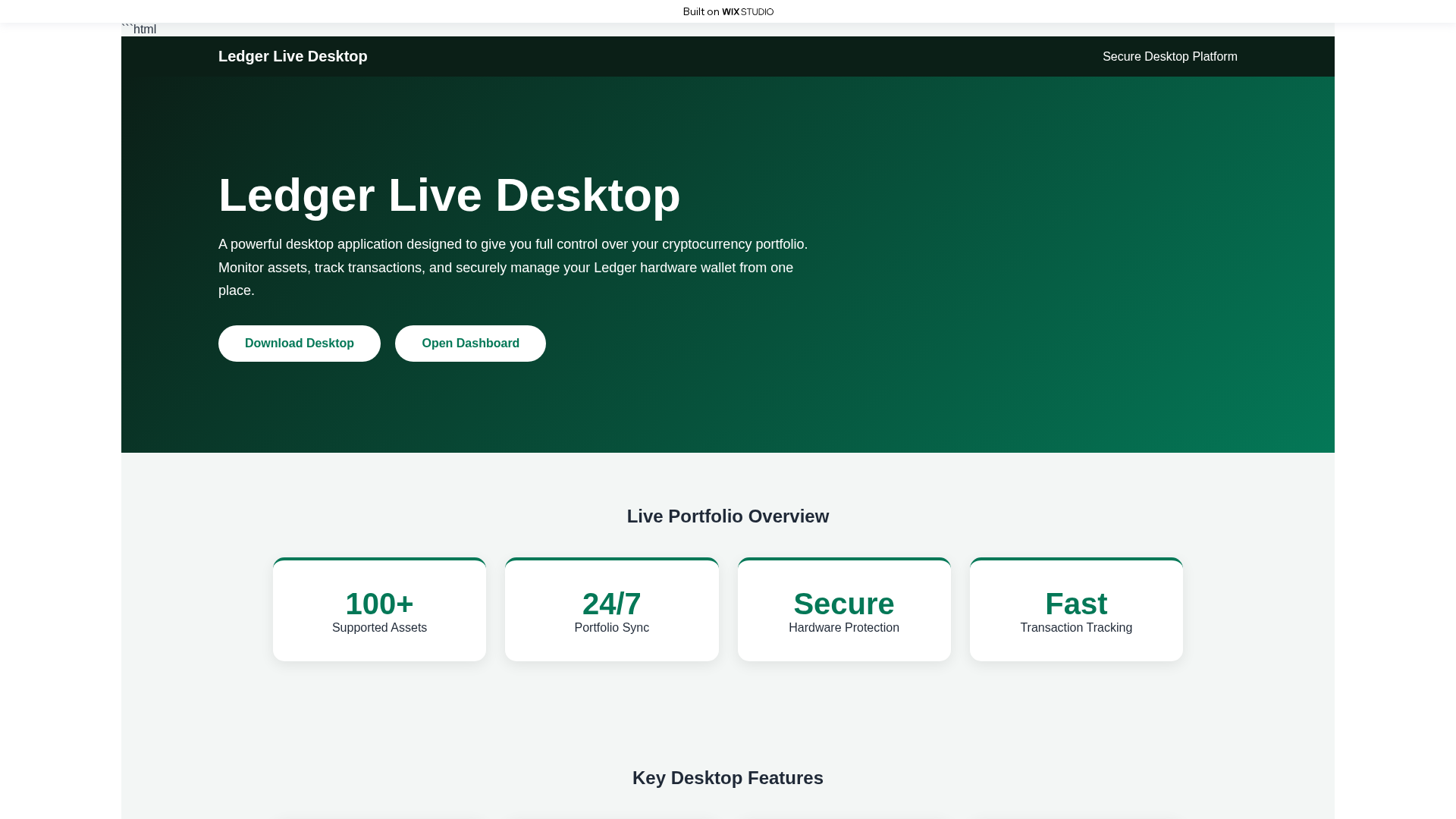Click the Key Desktop Features heading

pyautogui.click(x=728, y=778)
